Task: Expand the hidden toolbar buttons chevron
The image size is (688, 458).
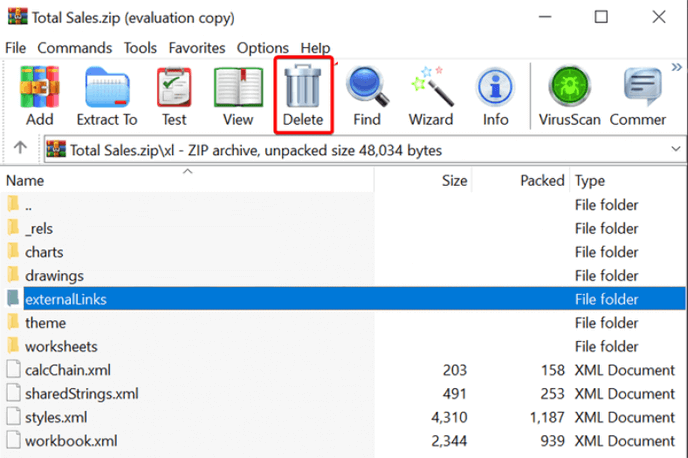Action: click(677, 67)
